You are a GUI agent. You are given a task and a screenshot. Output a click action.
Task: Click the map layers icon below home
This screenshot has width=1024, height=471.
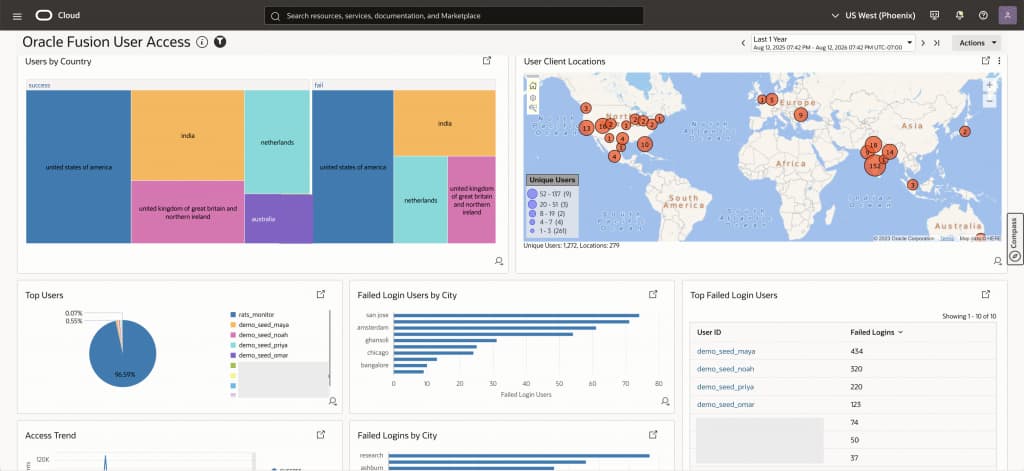coord(533,97)
